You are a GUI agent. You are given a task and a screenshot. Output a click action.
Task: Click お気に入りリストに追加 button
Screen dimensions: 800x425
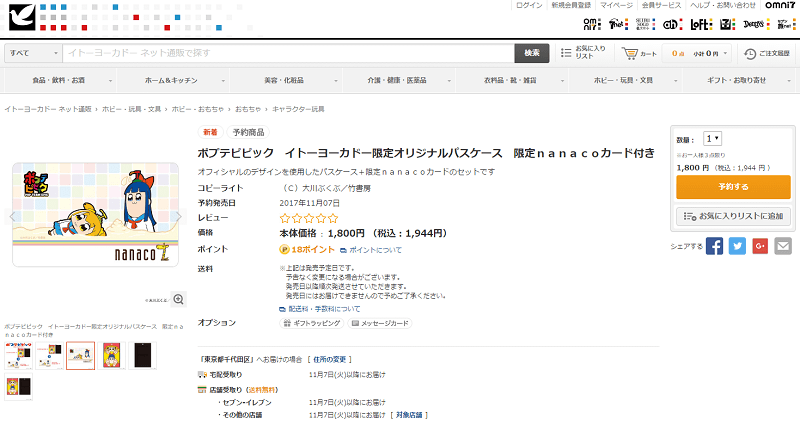pos(733,216)
